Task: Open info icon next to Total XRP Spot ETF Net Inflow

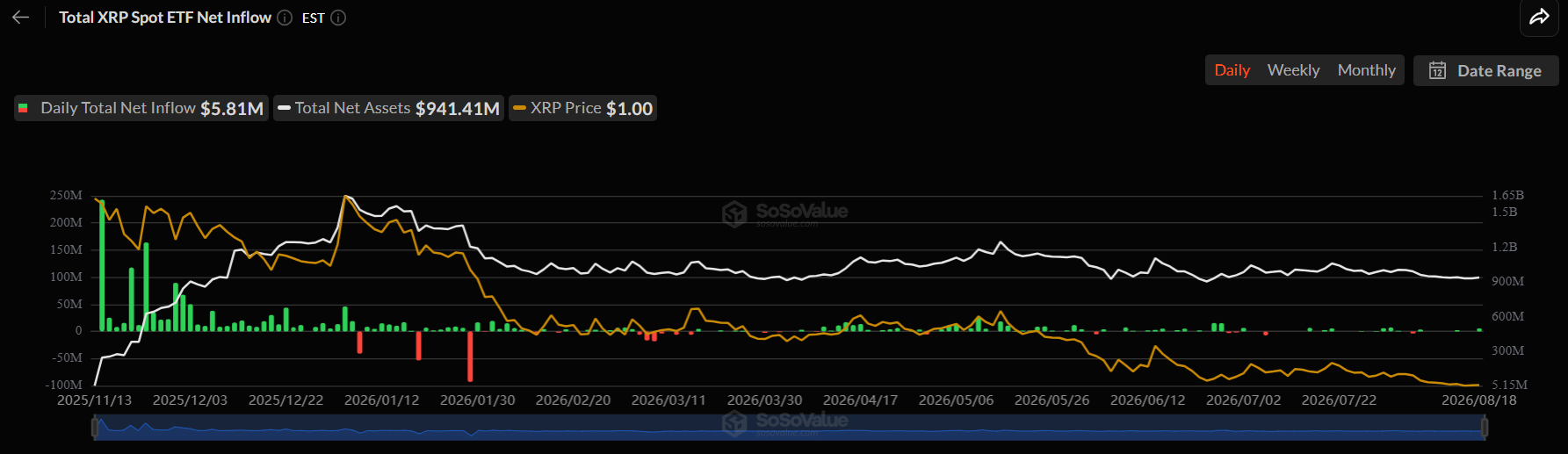Action: (x=285, y=18)
